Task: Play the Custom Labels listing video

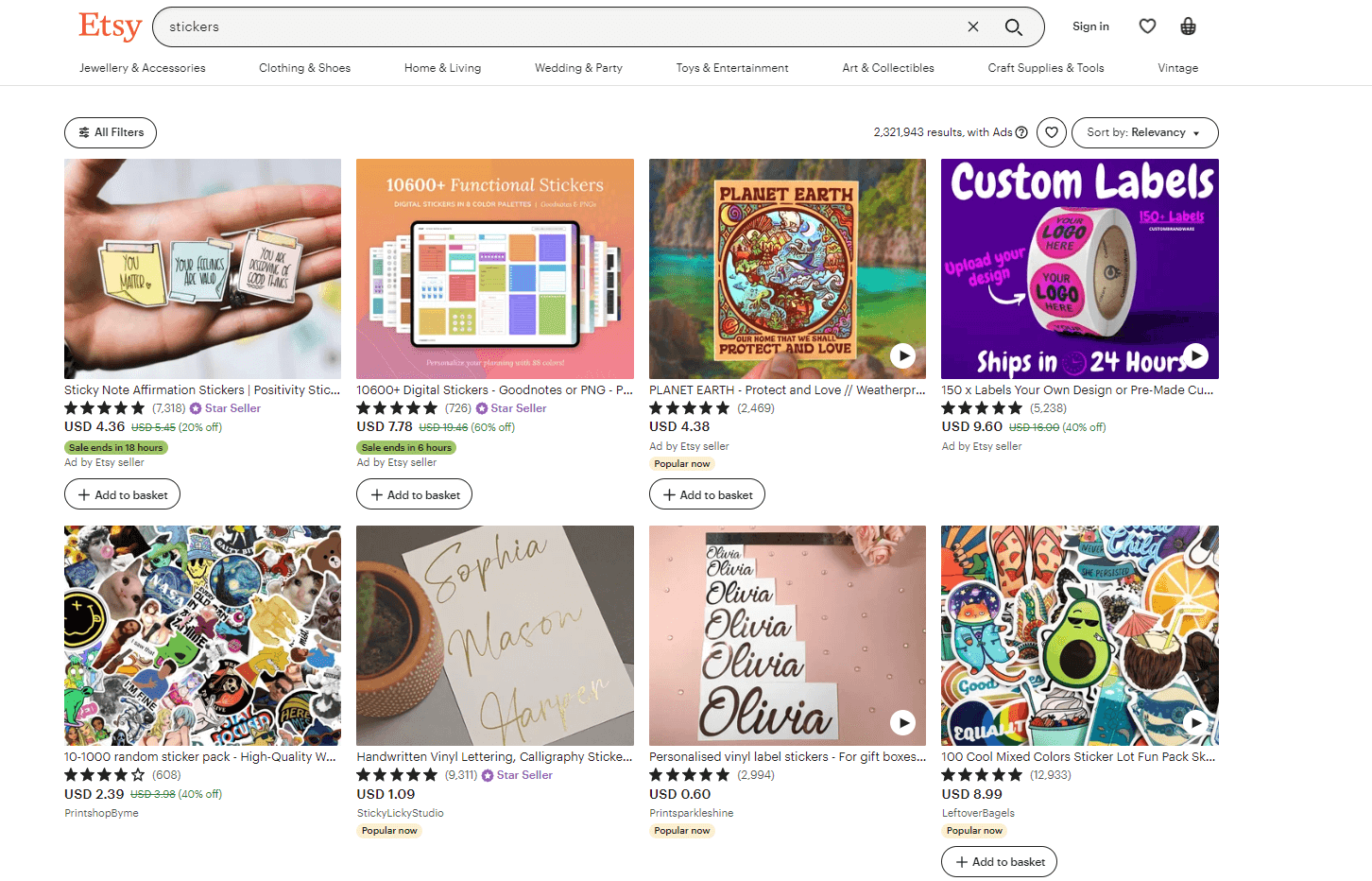Action: pyautogui.click(x=1195, y=355)
